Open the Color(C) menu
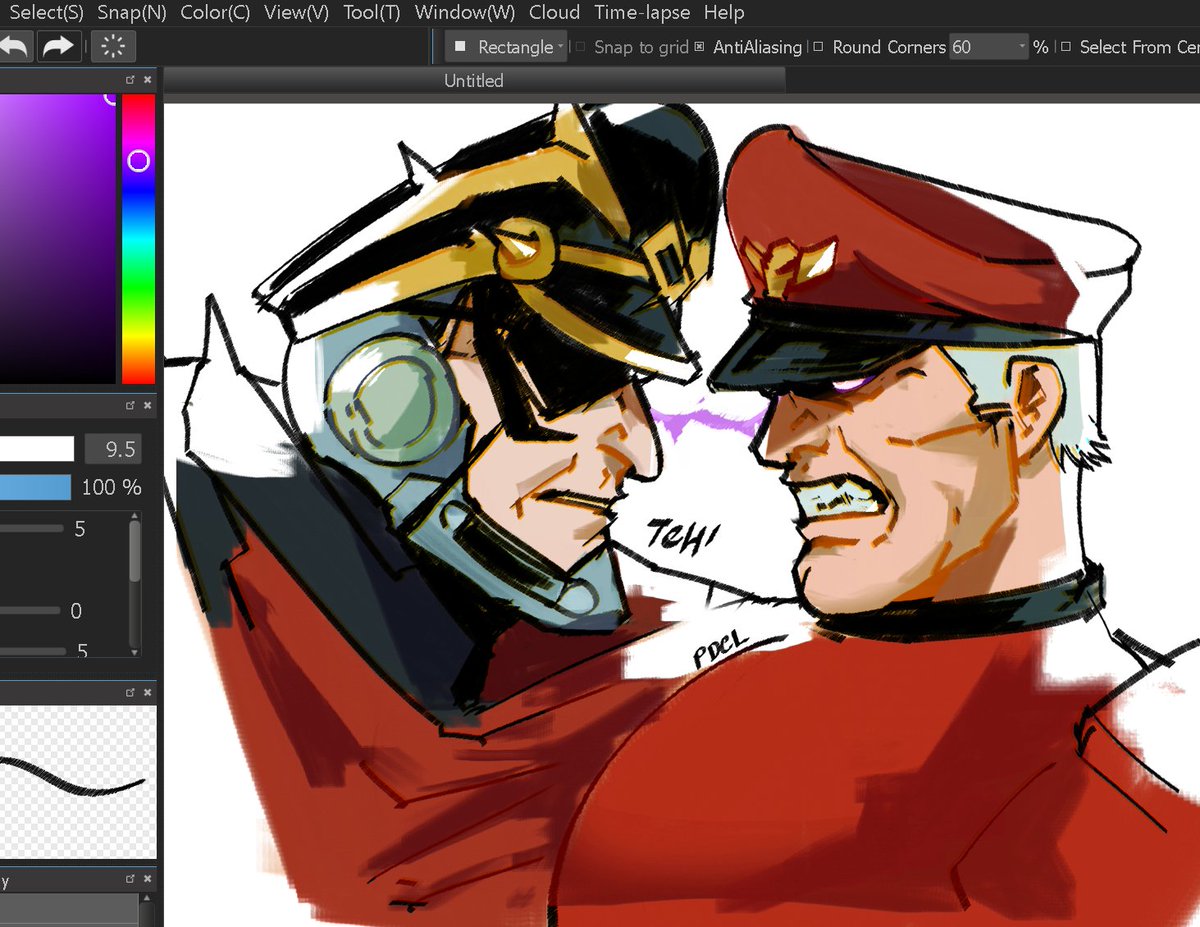The width and height of the screenshot is (1200, 927). [x=215, y=13]
